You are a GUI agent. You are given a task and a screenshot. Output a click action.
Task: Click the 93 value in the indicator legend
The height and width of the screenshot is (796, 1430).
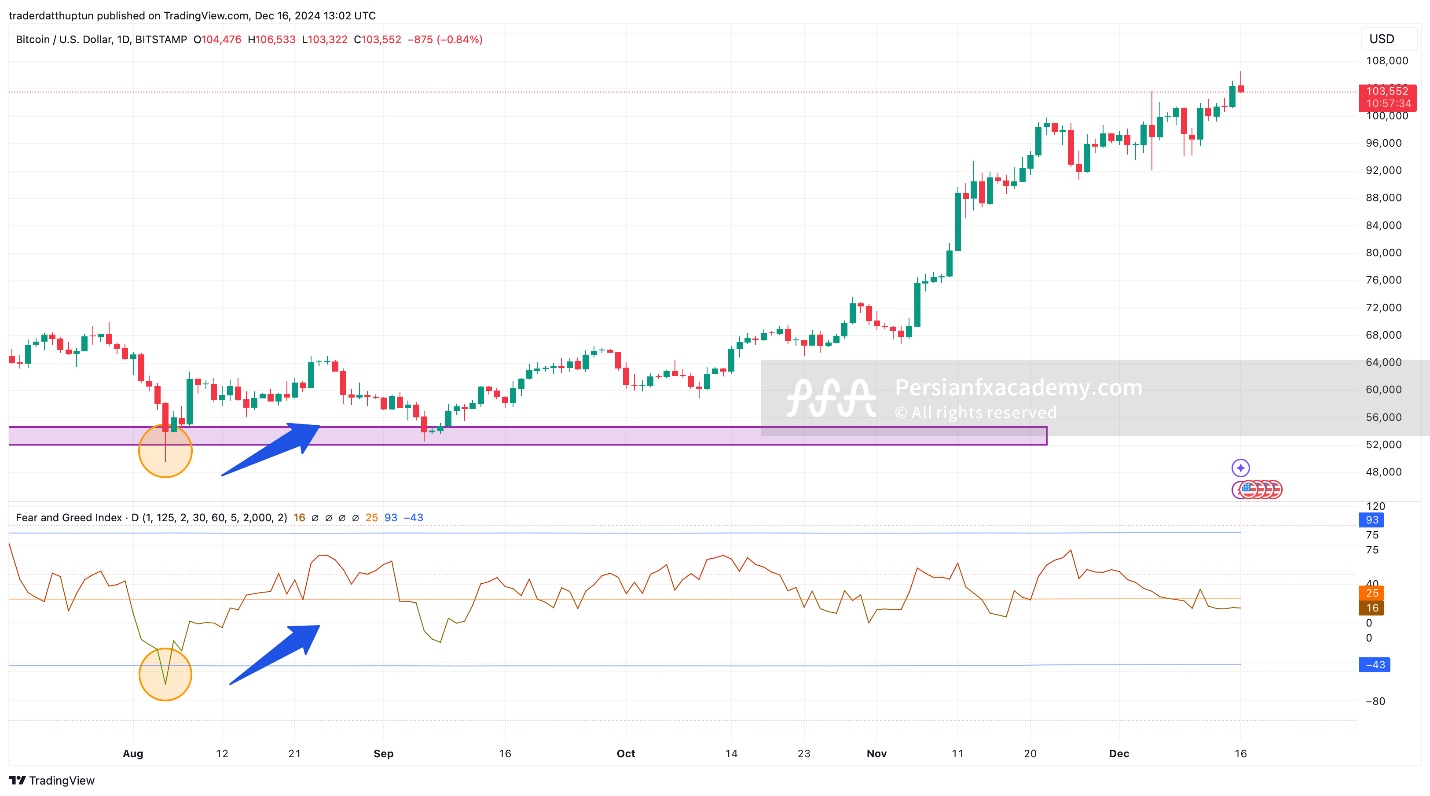[x=391, y=517]
